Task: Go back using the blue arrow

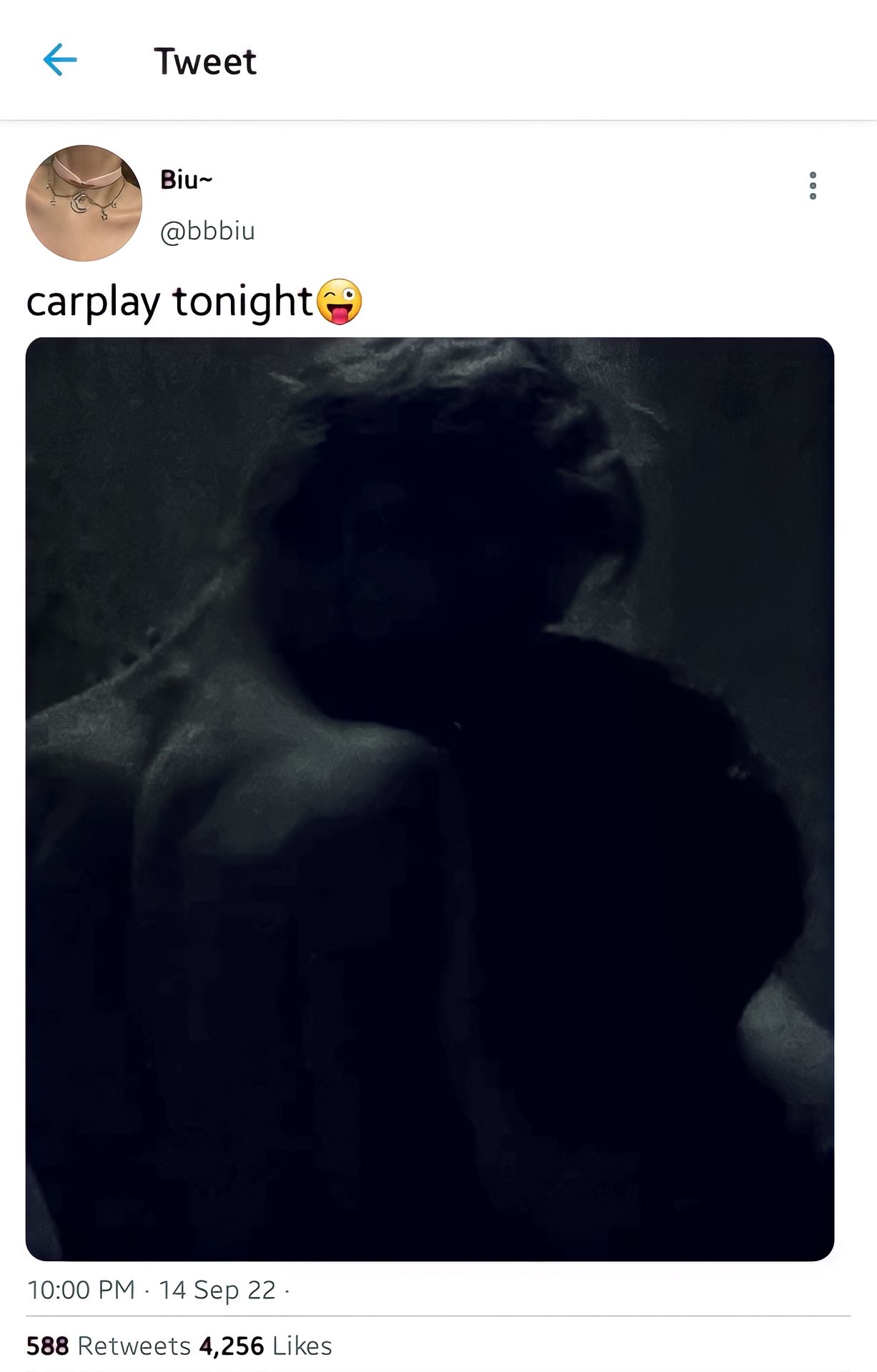Action: 60,59
